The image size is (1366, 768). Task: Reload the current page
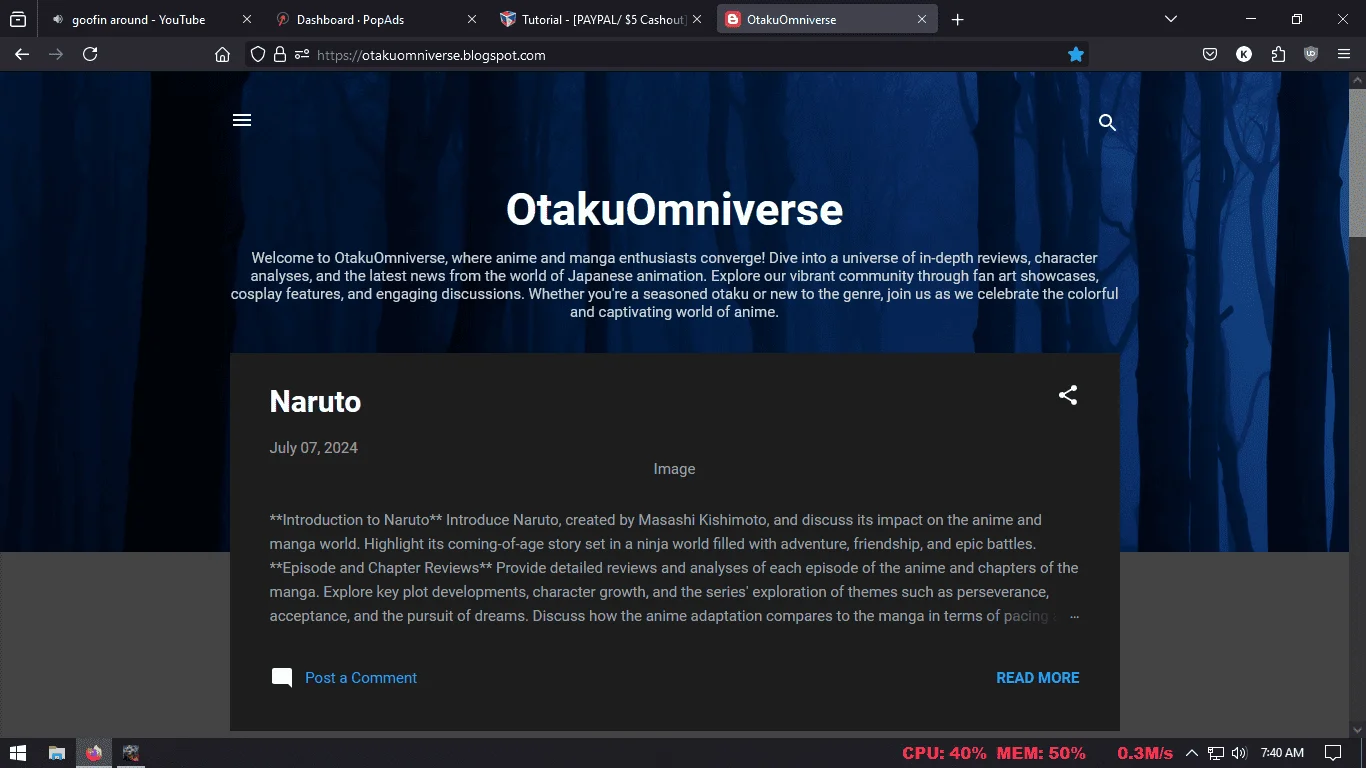click(90, 55)
